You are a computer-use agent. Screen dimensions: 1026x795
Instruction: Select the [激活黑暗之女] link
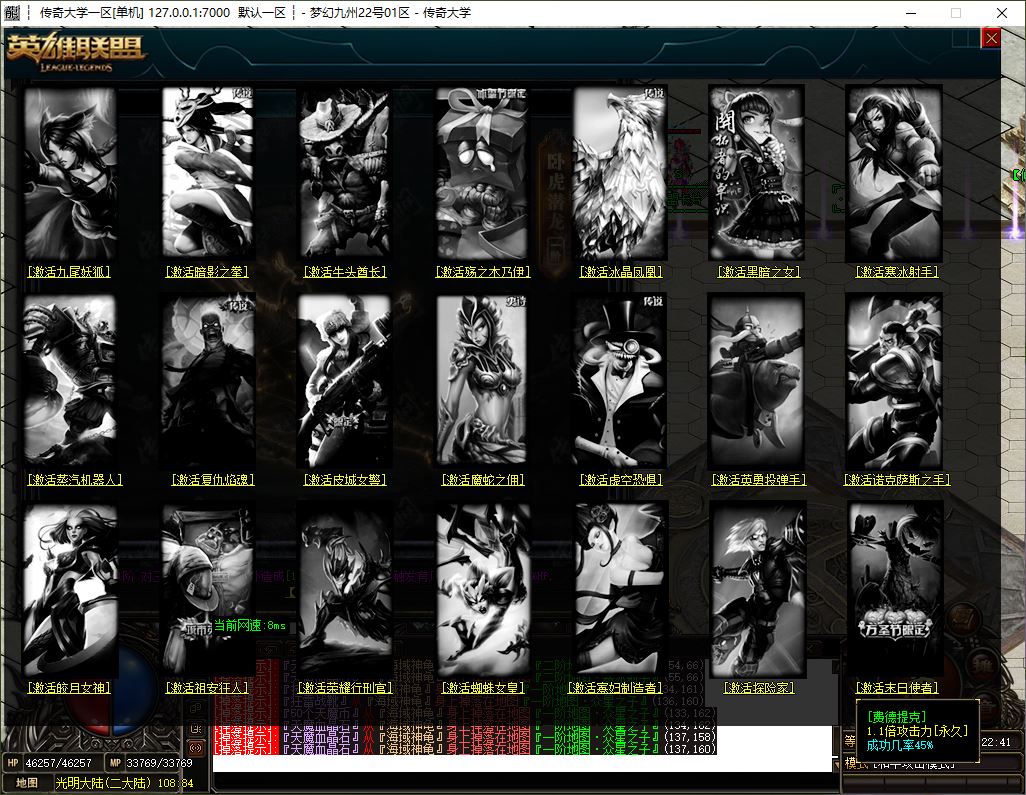tap(759, 272)
